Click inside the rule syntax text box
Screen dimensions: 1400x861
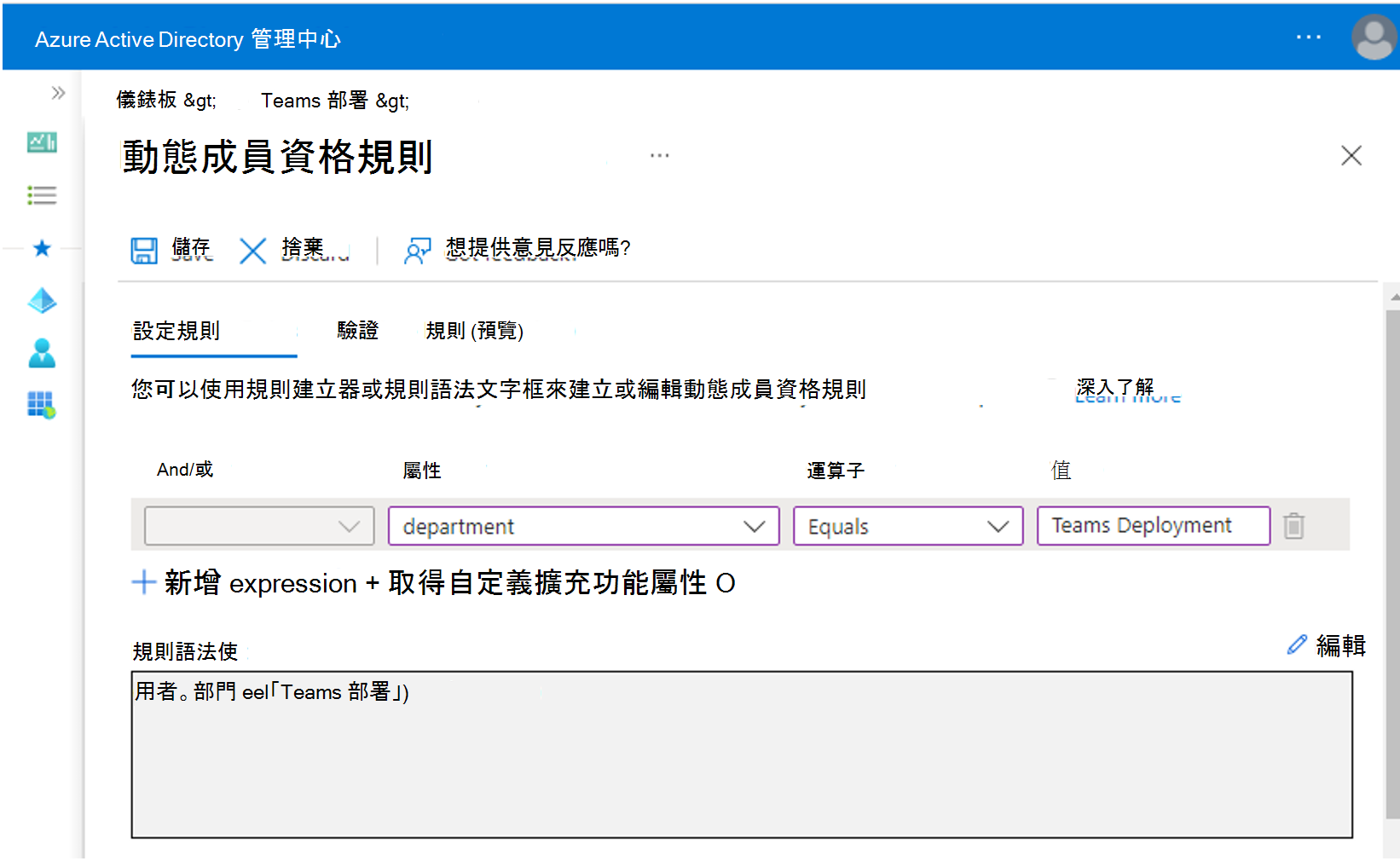(x=742, y=754)
